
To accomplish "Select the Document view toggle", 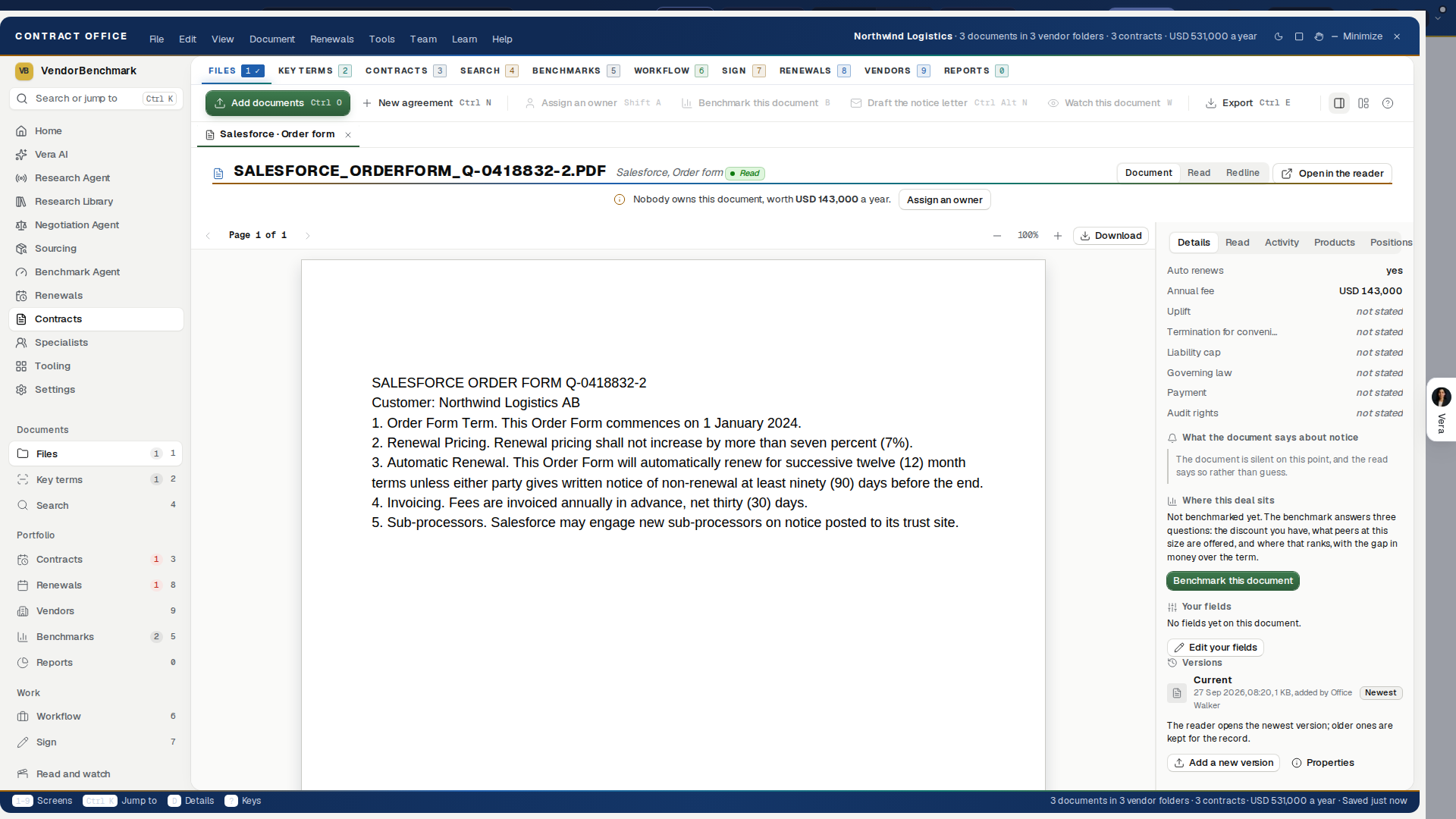I will tap(1148, 173).
